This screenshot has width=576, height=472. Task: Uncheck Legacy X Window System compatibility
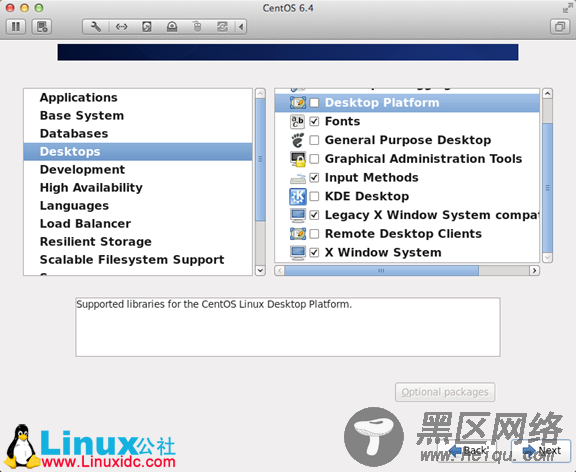[314, 215]
